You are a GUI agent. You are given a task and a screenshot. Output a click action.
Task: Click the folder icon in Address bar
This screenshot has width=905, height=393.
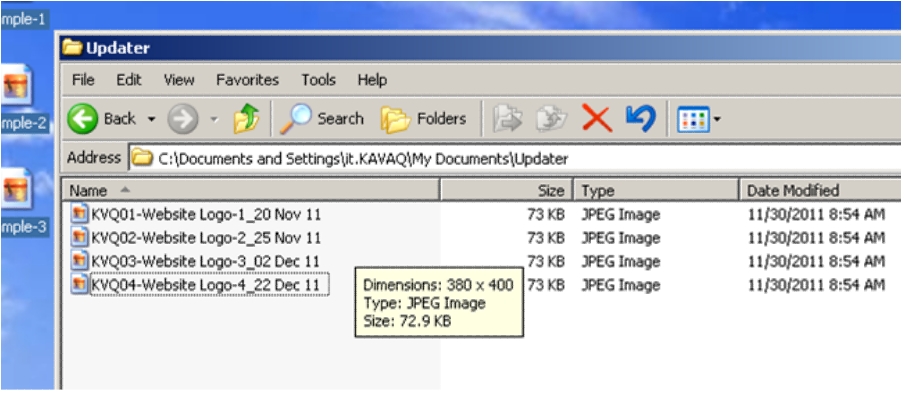pyautogui.click(x=142, y=158)
